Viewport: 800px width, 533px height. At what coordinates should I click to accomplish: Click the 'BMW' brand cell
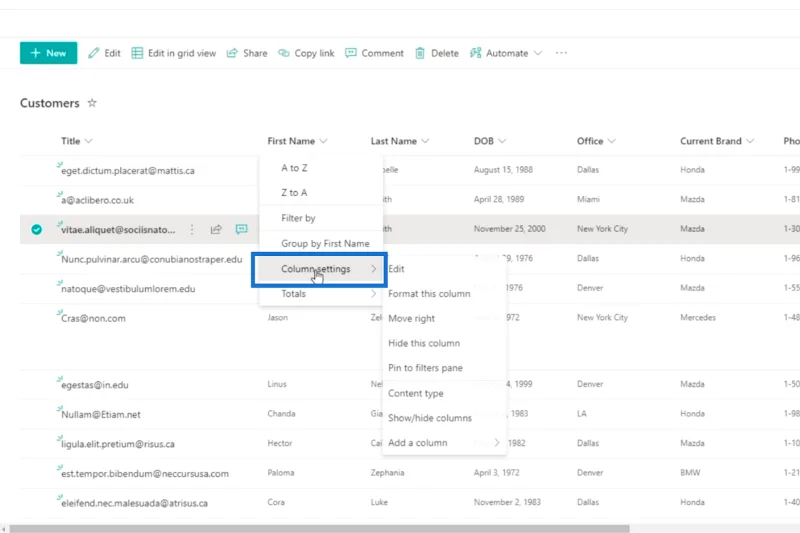[x=690, y=473]
